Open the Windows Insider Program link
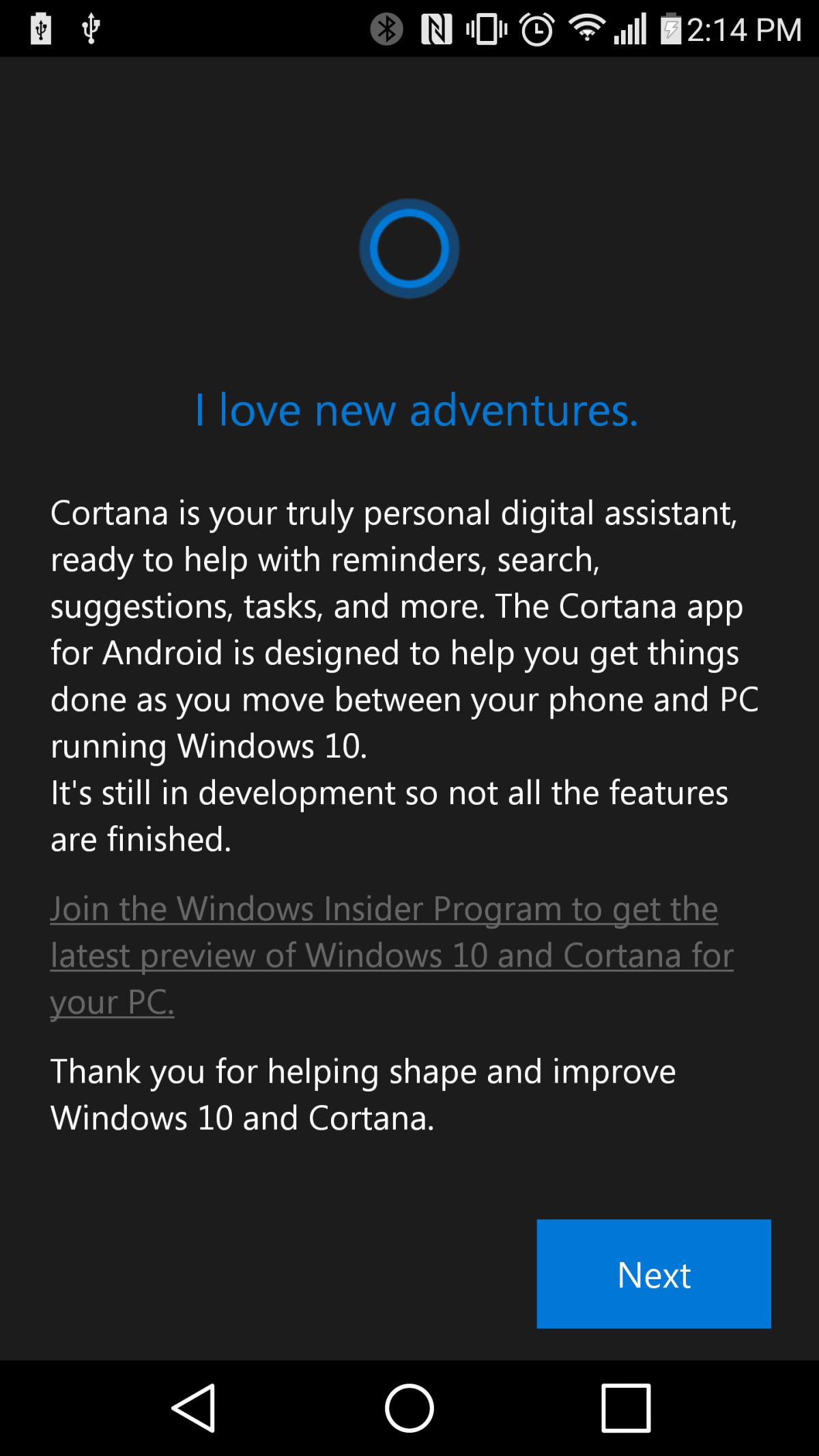Viewport: 819px width, 1456px height. point(392,955)
